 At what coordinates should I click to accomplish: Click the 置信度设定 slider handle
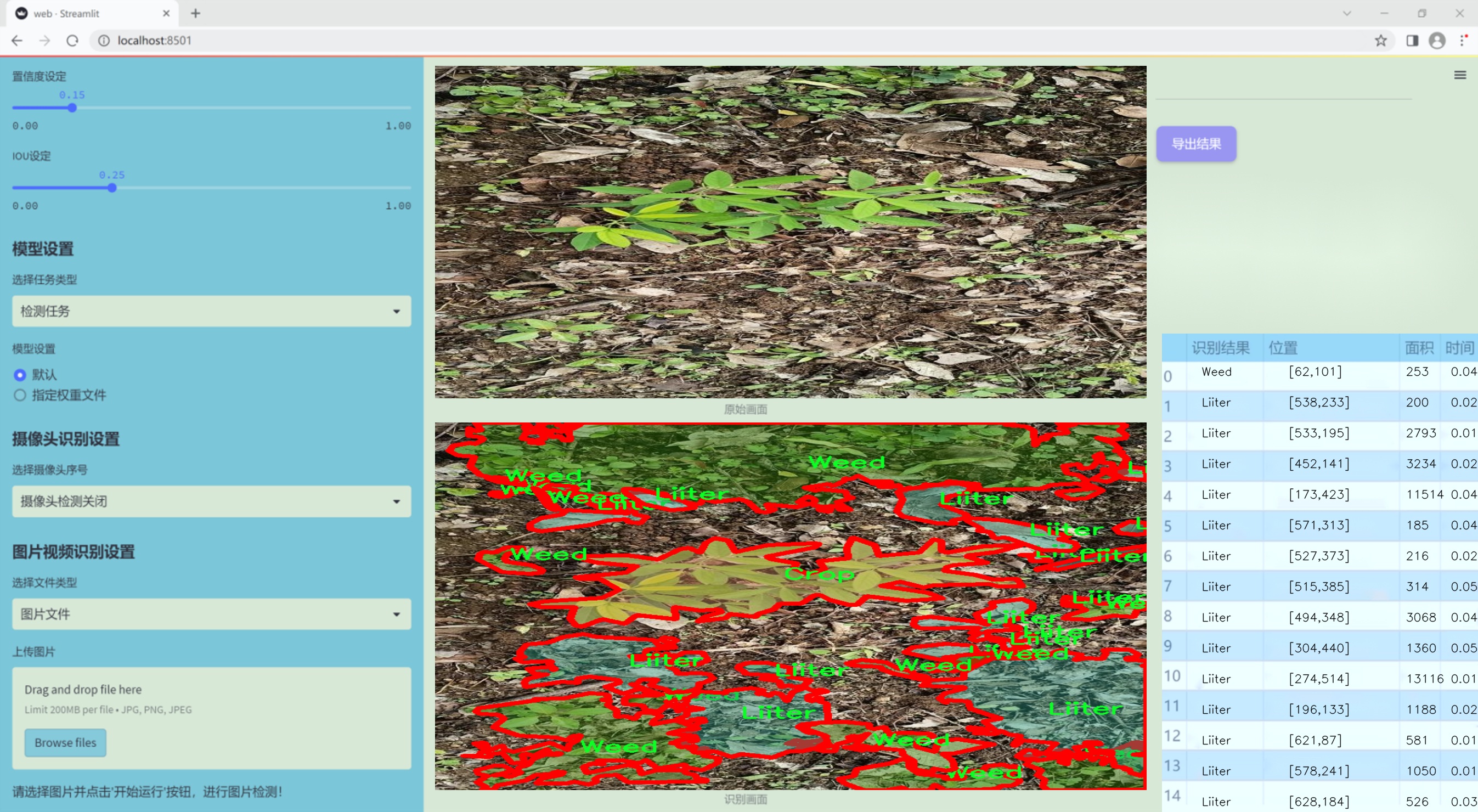[72, 108]
